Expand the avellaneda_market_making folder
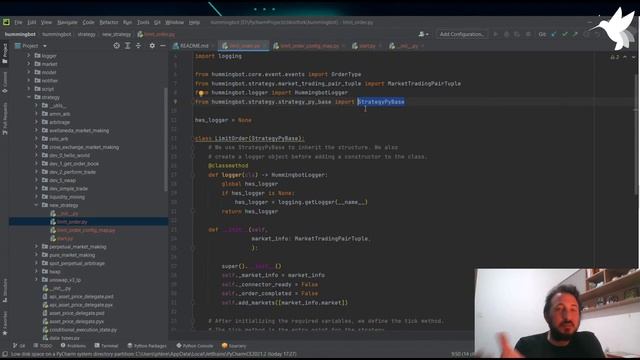The width and height of the screenshot is (640, 360). point(36,130)
